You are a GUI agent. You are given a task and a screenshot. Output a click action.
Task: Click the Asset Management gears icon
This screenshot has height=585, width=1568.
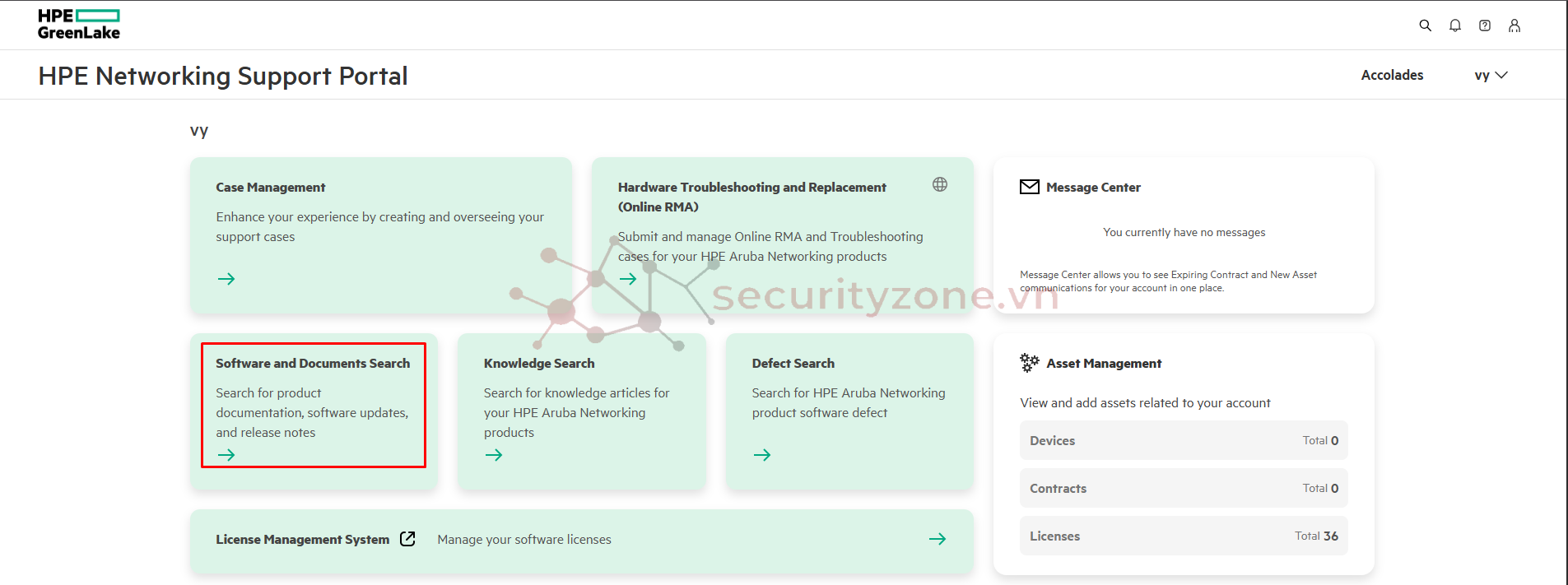click(x=1030, y=362)
